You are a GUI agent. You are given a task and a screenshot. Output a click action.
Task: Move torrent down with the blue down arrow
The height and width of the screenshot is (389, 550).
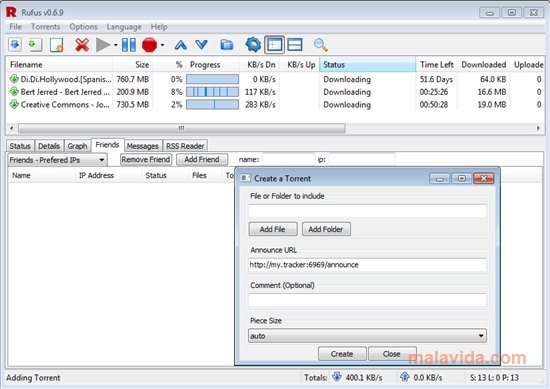(201, 45)
